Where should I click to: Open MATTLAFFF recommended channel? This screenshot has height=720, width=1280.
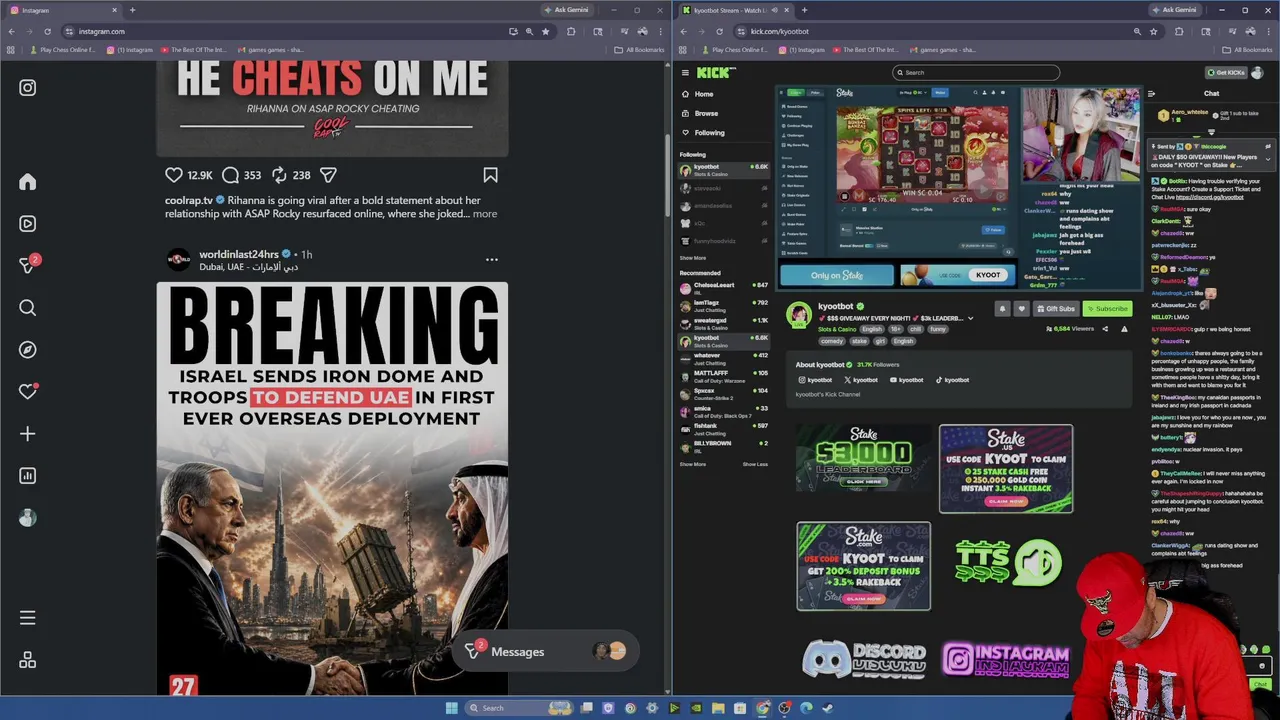[724, 376]
